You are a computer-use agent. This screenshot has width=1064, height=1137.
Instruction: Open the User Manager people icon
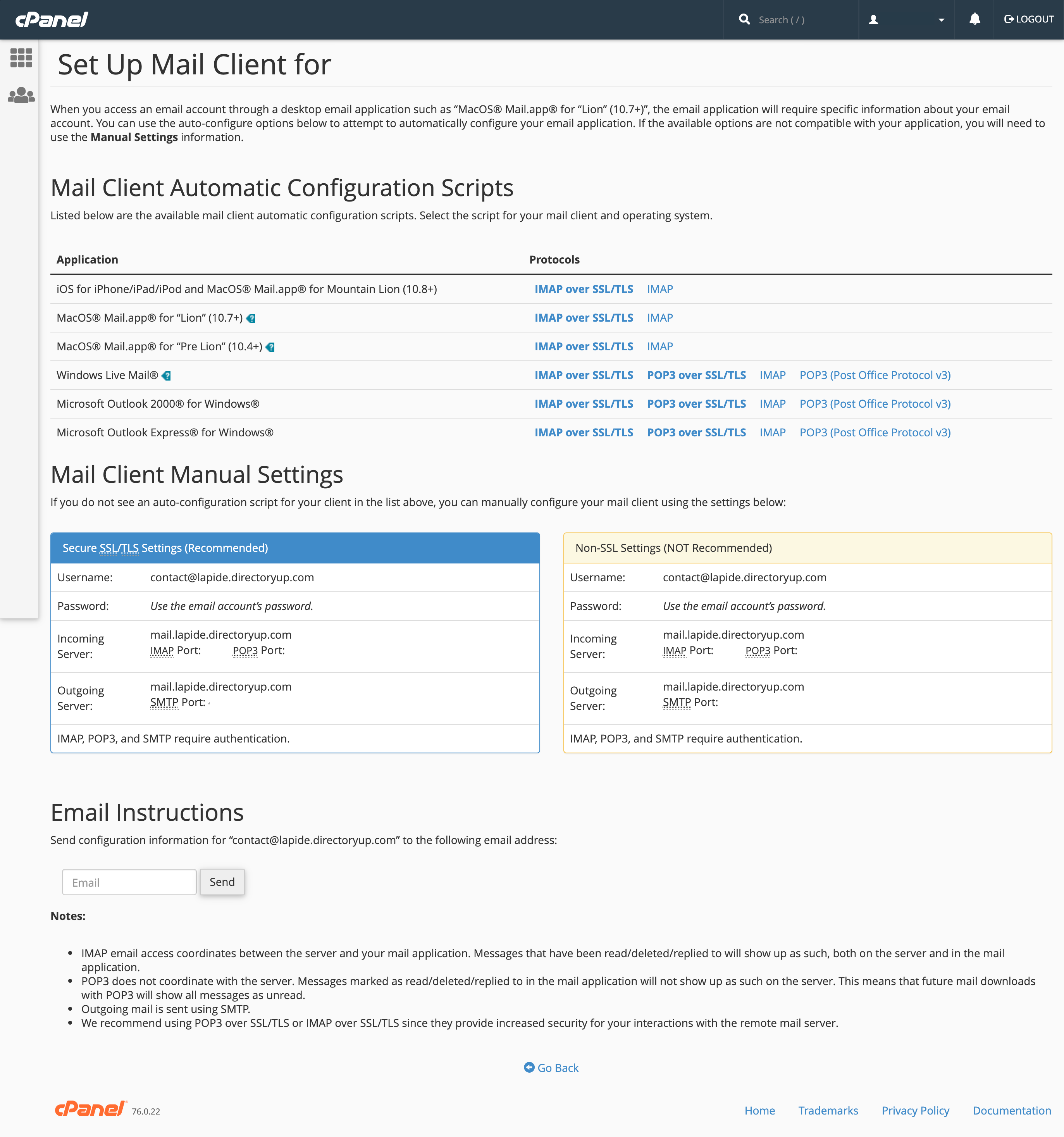coord(21,95)
